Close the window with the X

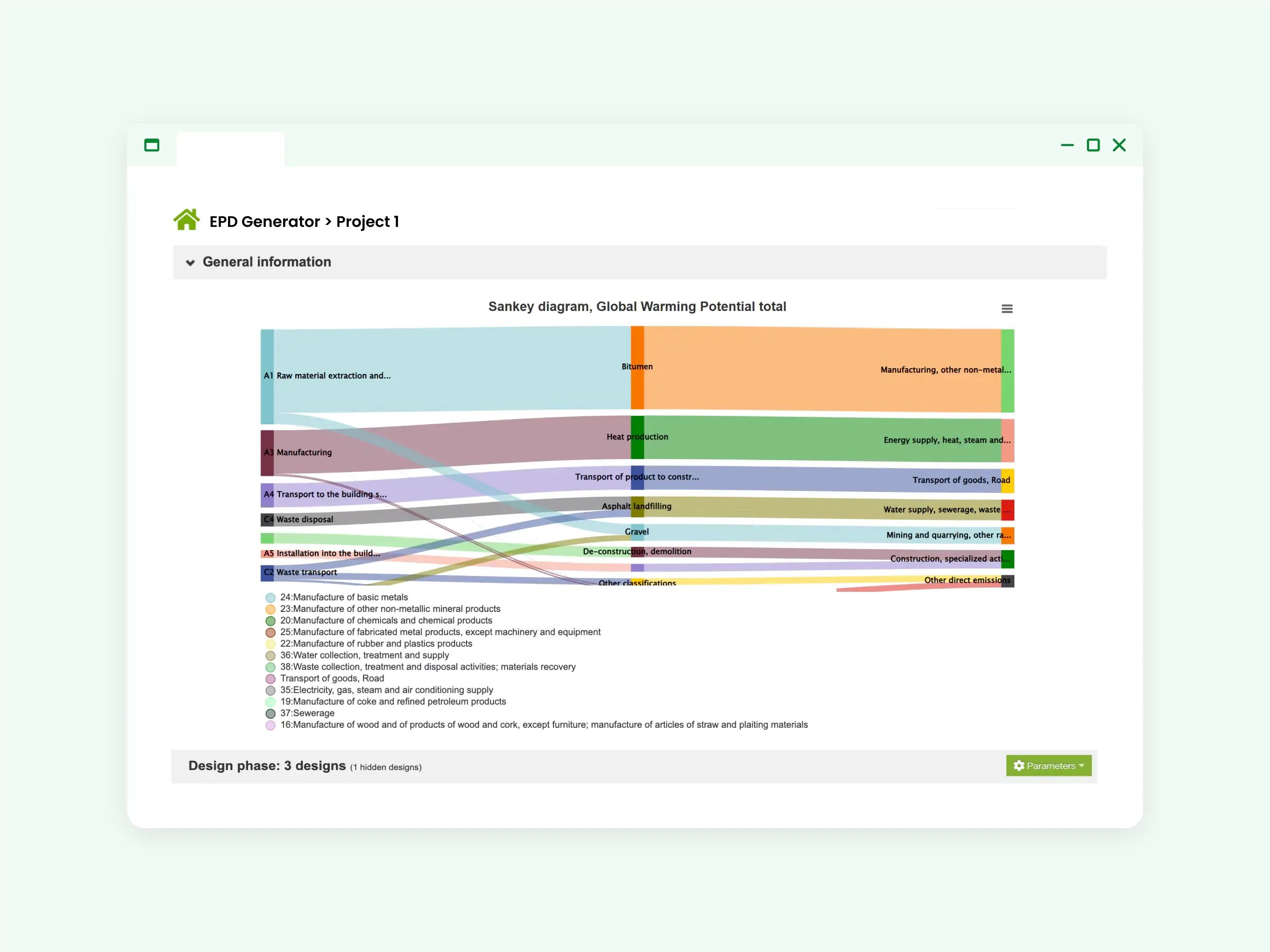pos(1119,145)
